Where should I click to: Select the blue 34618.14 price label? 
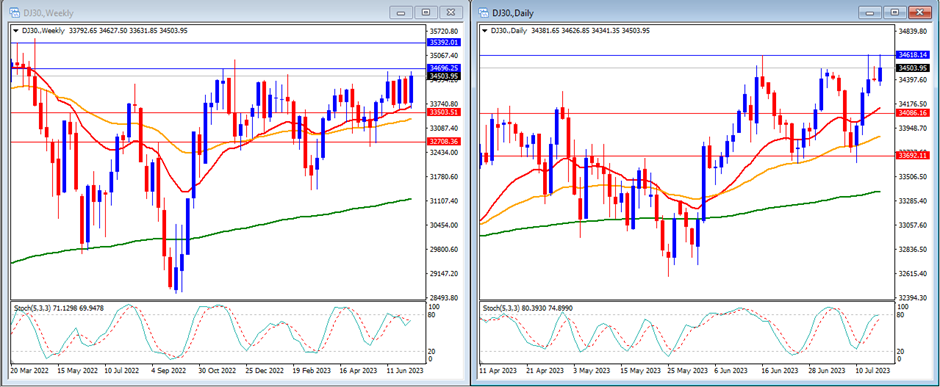click(x=912, y=55)
